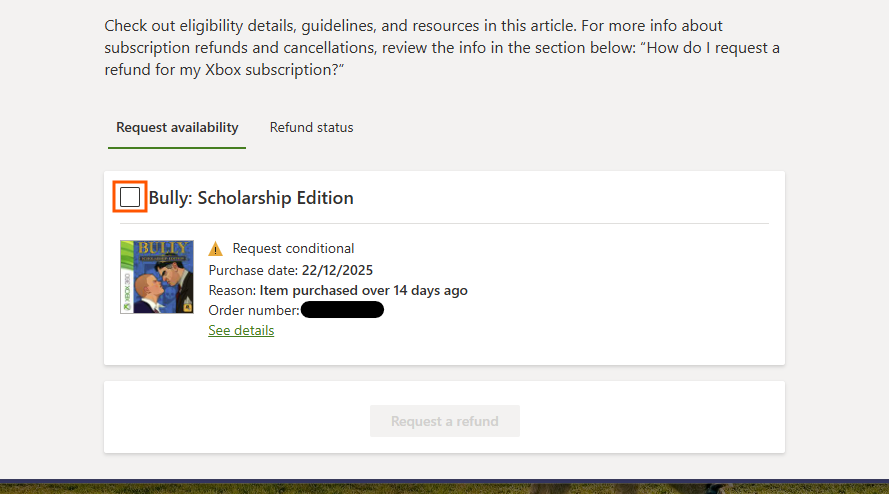Screen dimensions: 889x494
Task: Click the Purchase date label
Action: click(x=252, y=270)
